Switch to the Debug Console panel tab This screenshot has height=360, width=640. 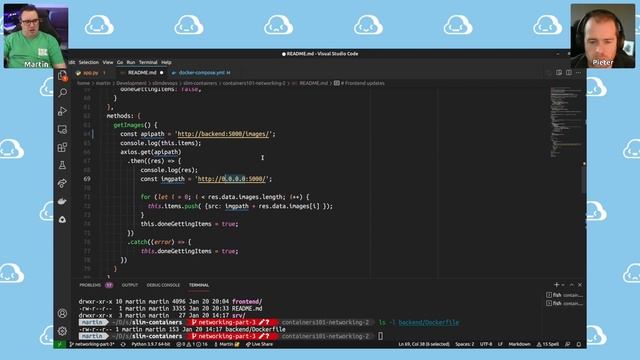[x=163, y=285]
